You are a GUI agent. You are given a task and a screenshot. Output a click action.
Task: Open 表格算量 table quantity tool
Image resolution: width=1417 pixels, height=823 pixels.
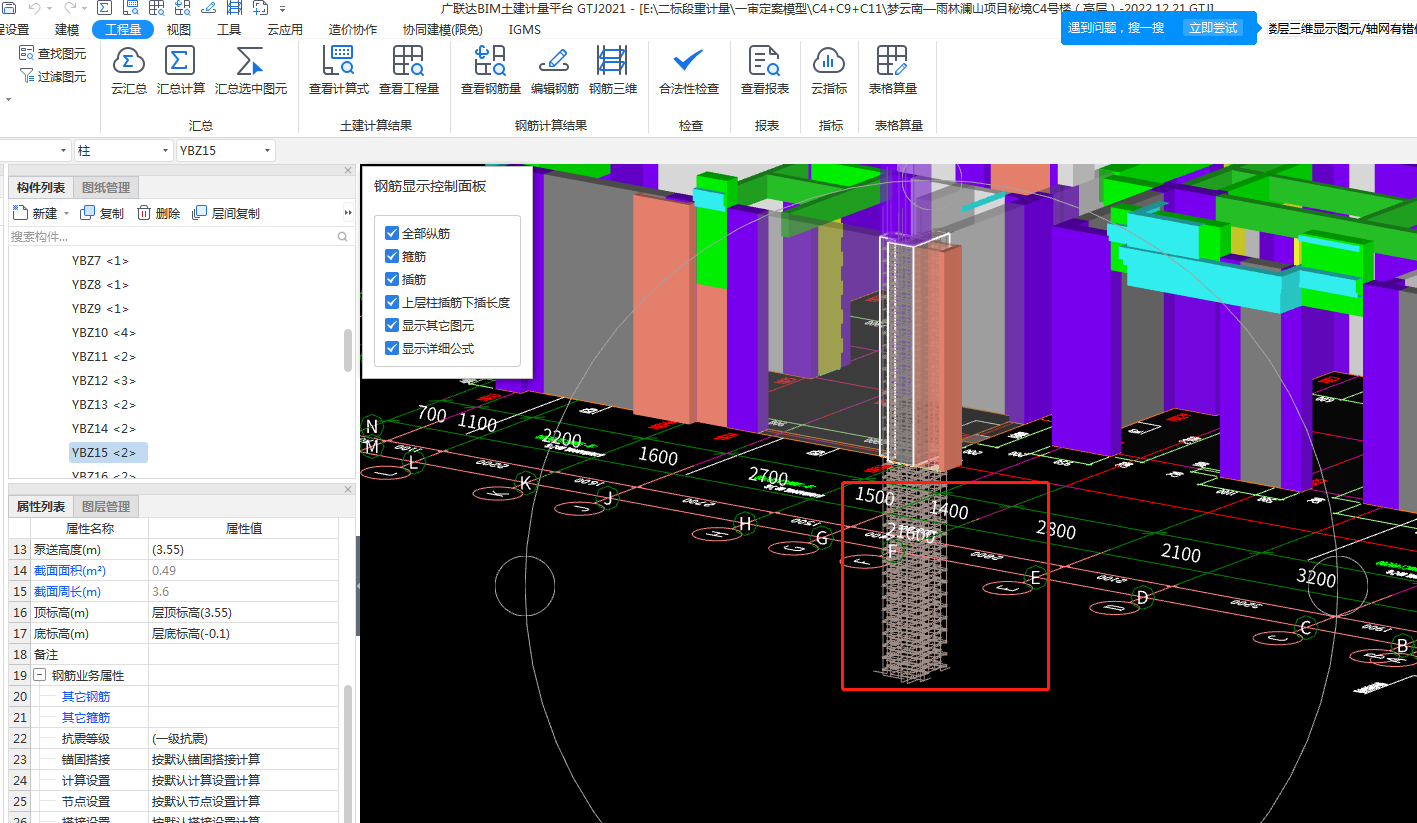click(892, 70)
